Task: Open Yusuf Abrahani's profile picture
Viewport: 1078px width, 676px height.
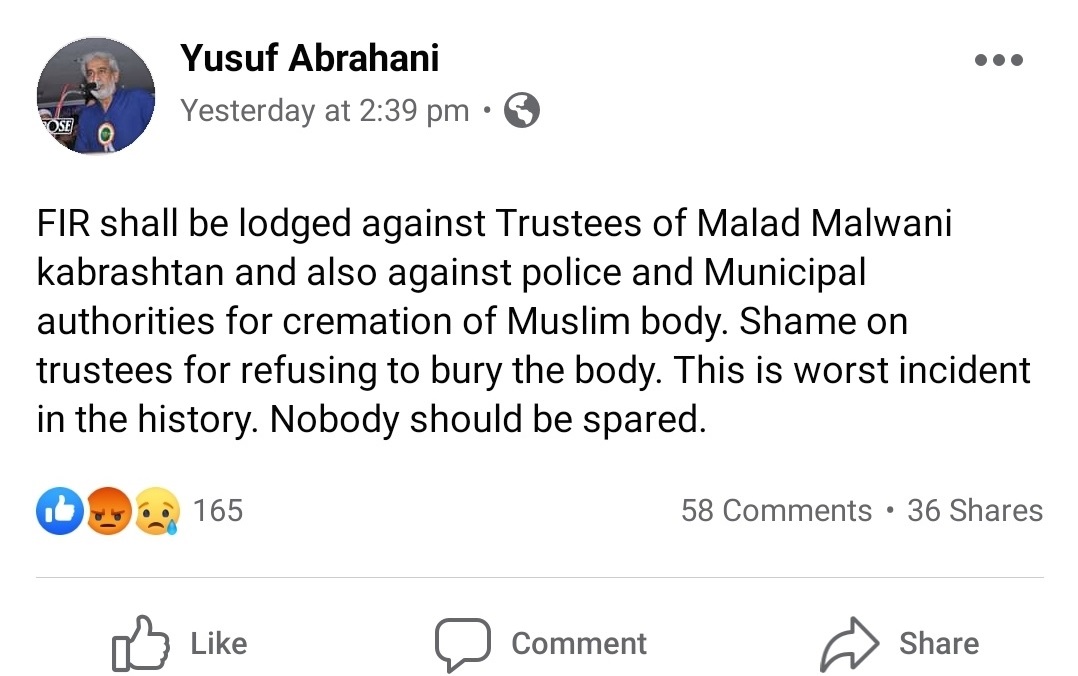Action: click(x=96, y=95)
